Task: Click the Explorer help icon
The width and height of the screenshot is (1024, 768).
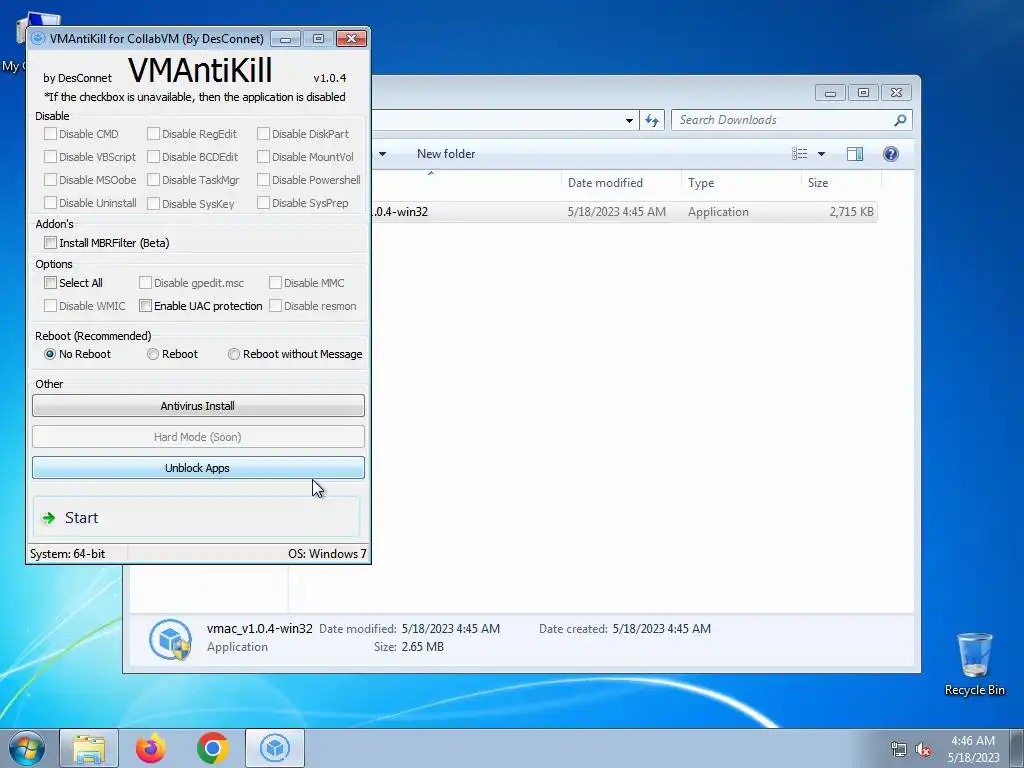Action: (x=891, y=154)
